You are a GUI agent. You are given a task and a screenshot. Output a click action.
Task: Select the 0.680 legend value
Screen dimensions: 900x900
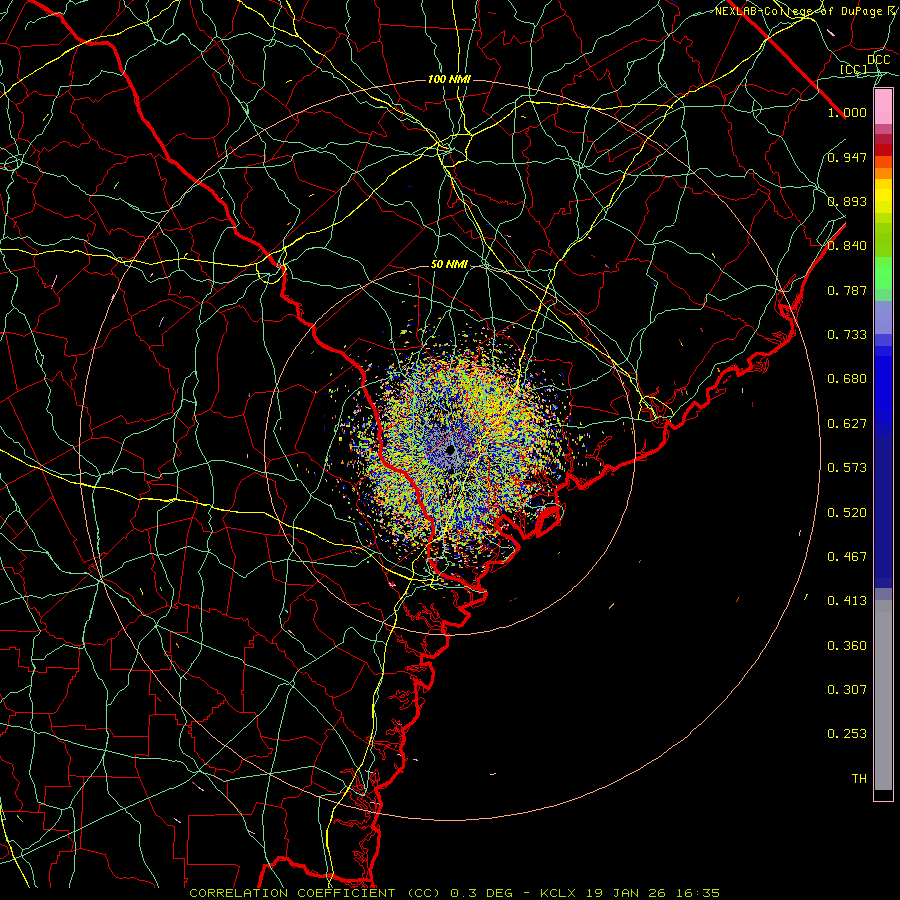pos(847,379)
